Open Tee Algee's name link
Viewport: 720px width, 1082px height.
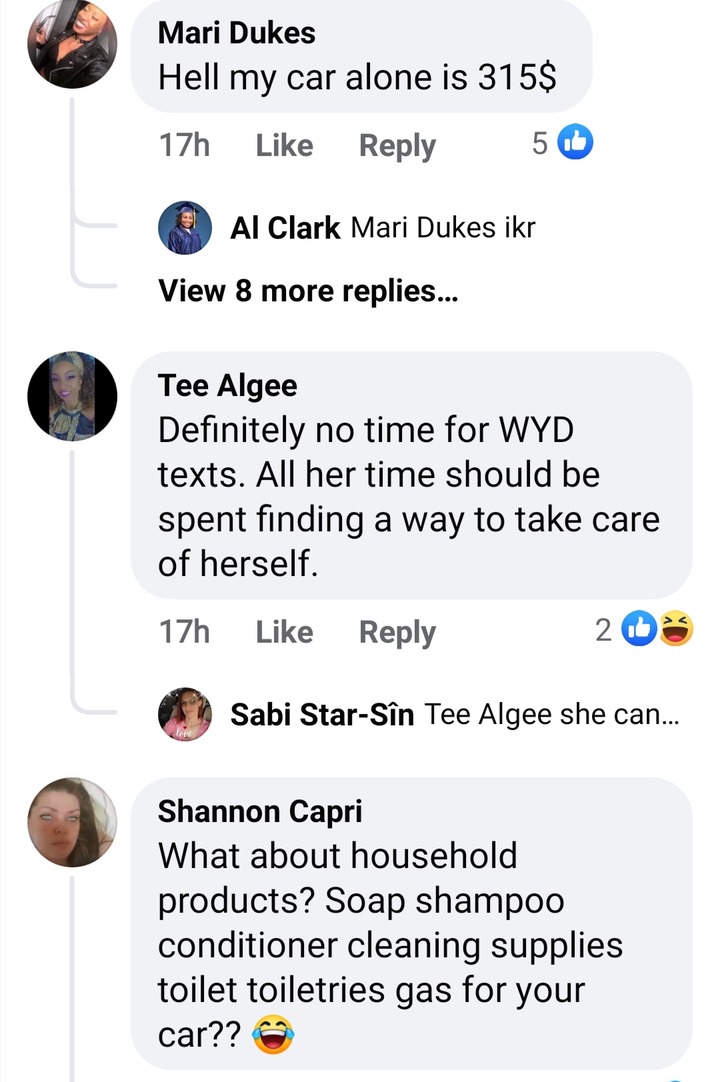[x=228, y=386]
